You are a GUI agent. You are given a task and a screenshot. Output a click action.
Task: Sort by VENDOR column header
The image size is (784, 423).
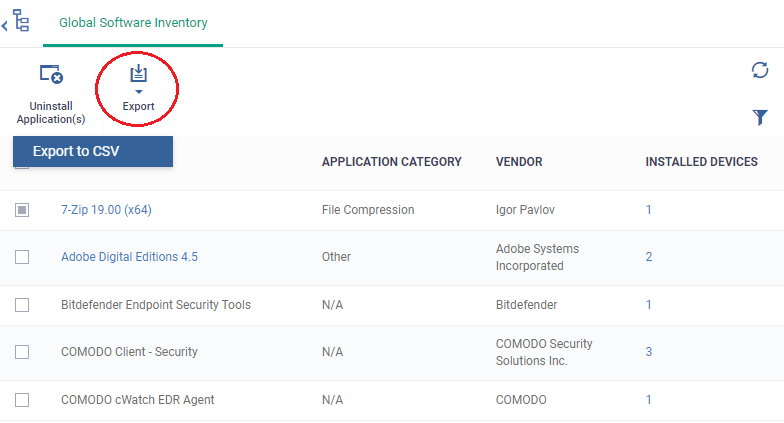coord(519,162)
